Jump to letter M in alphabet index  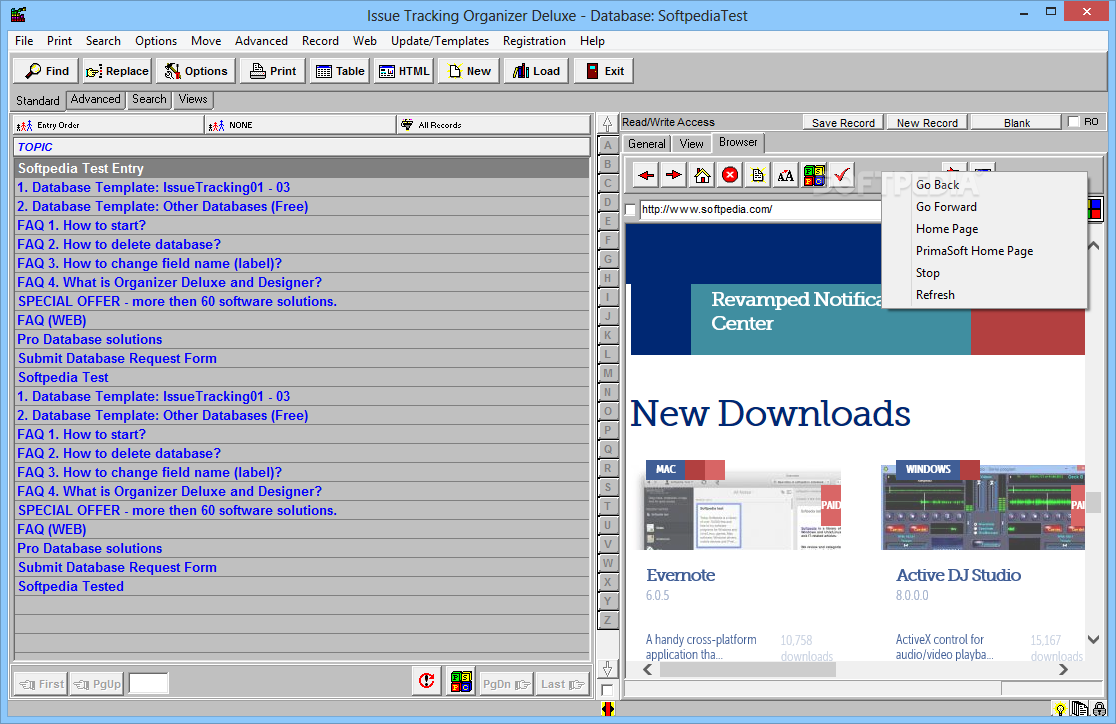coord(607,373)
